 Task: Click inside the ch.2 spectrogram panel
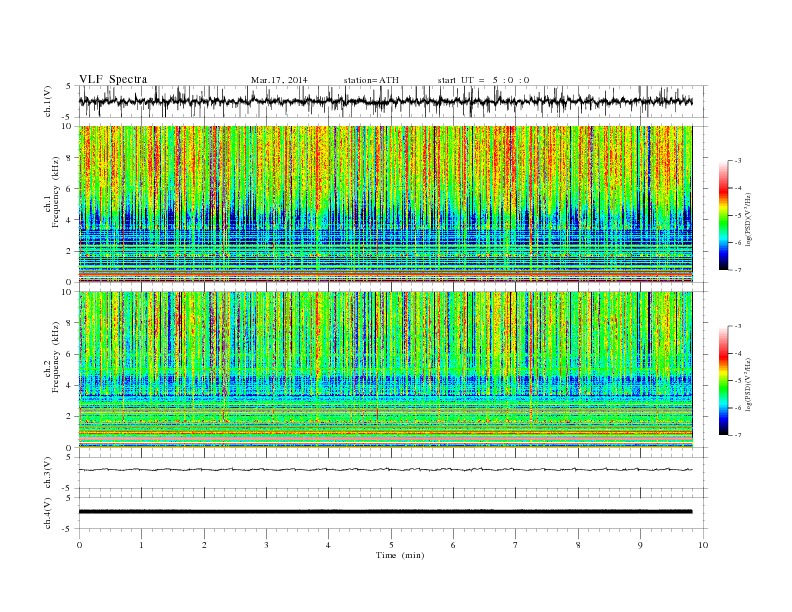point(385,370)
